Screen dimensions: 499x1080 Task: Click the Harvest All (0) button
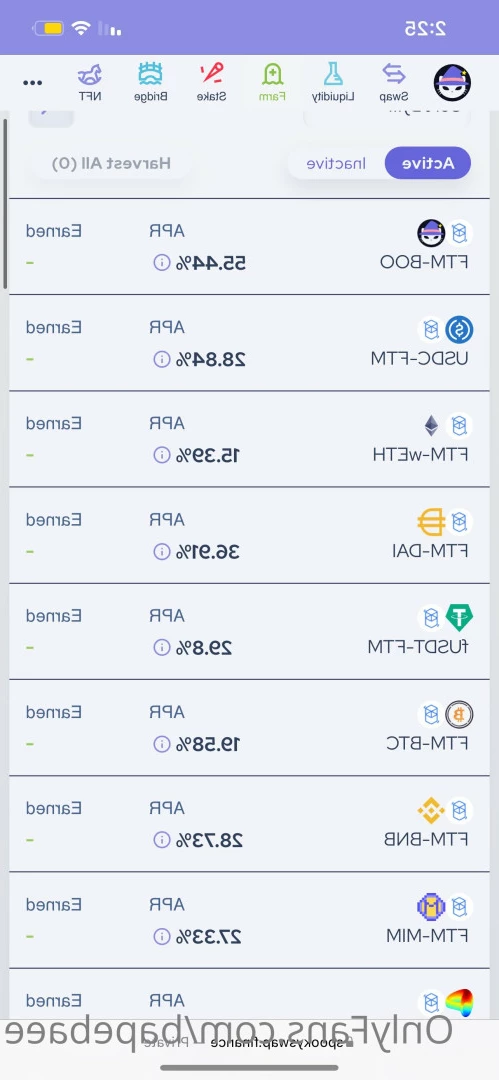pyautogui.click(x=111, y=163)
